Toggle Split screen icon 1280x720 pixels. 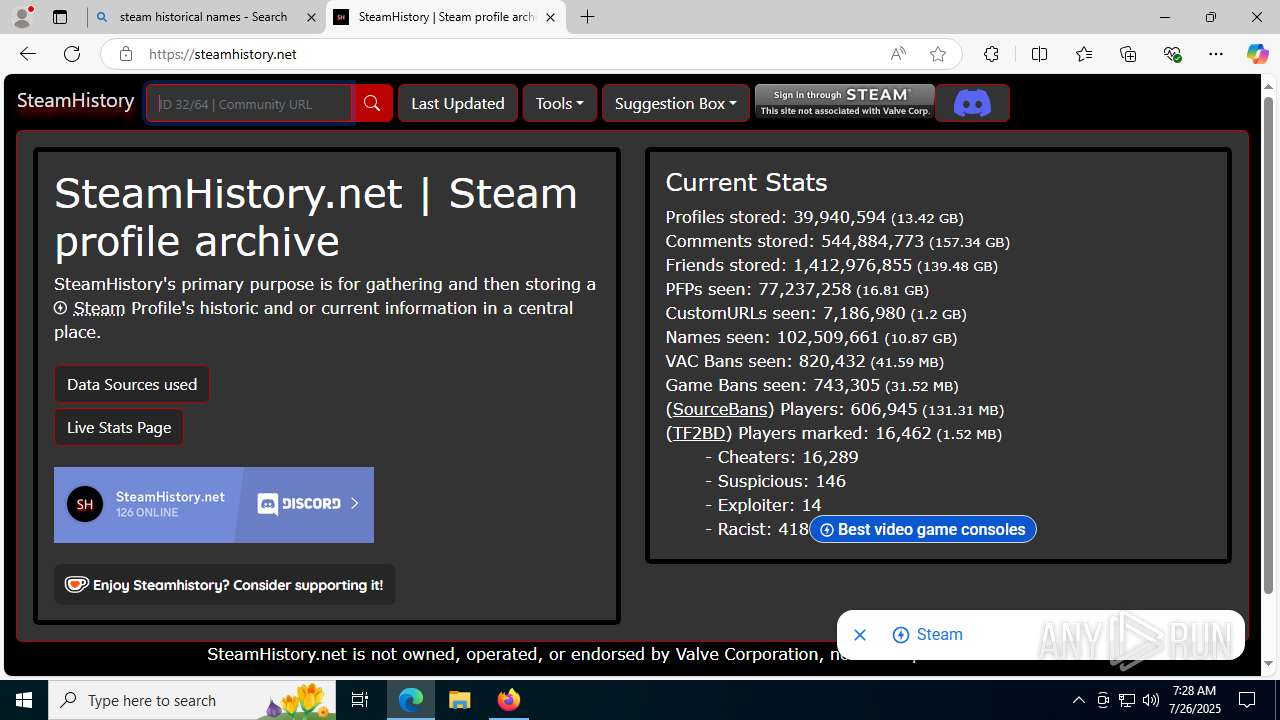(1039, 54)
